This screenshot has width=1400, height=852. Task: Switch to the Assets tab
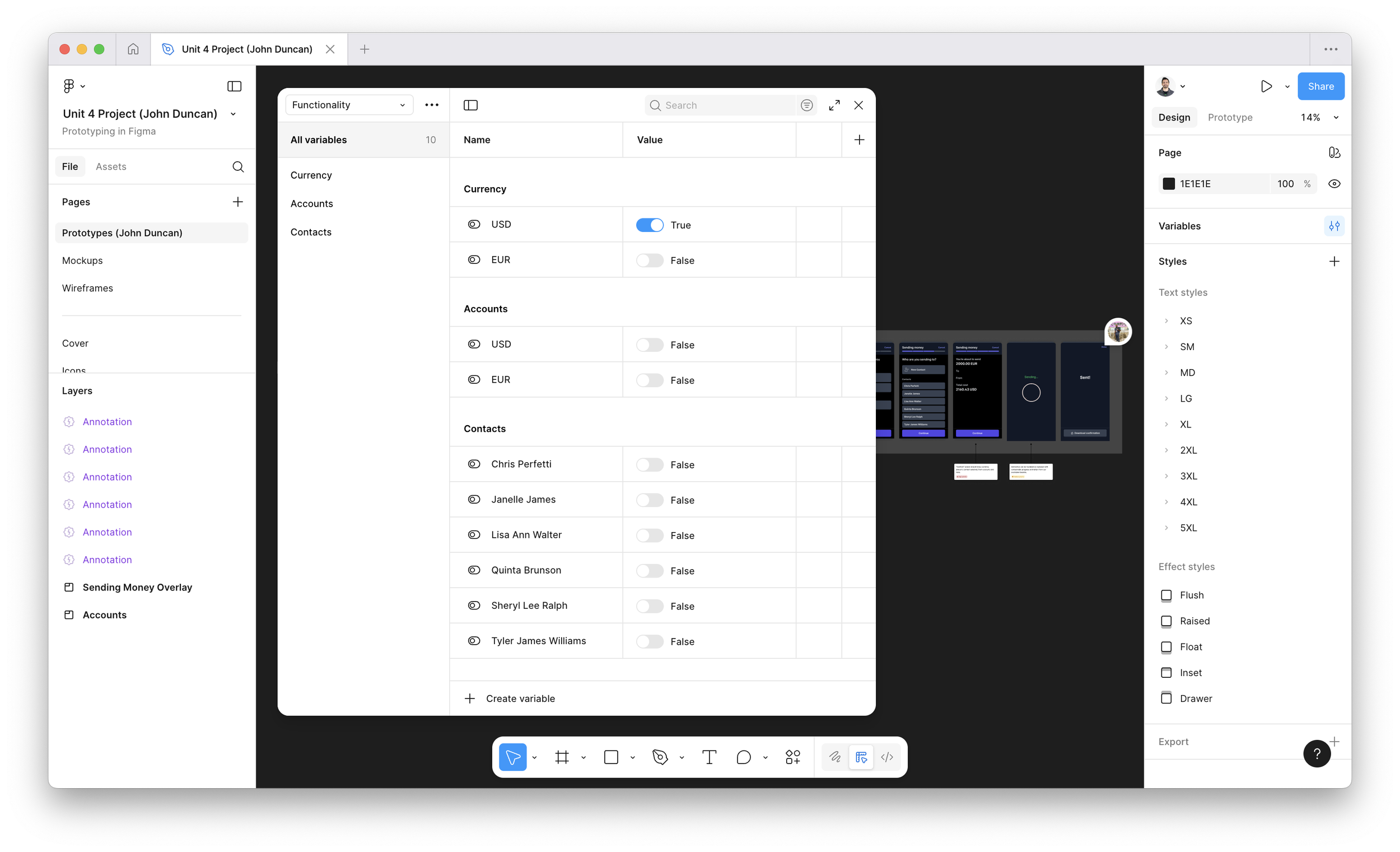(111, 166)
